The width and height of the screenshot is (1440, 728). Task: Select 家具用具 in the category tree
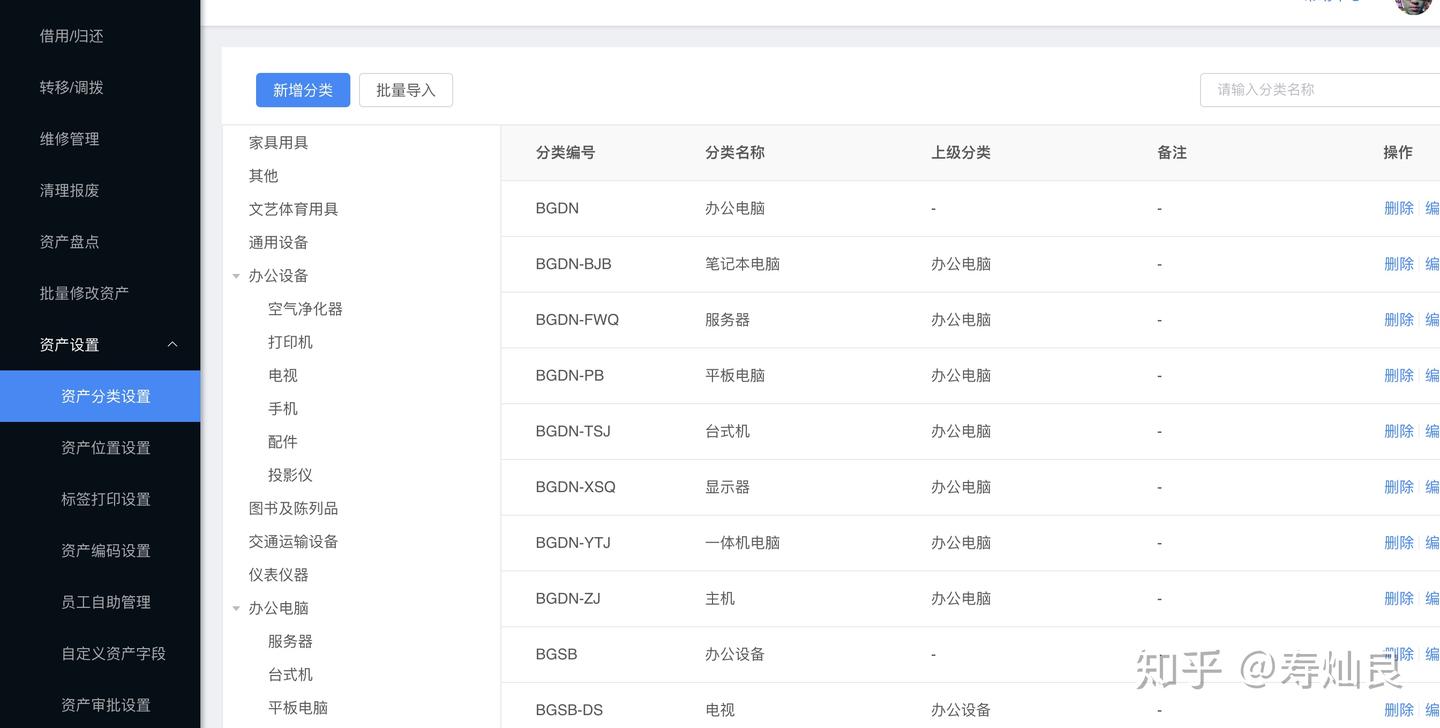pos(278,143)
